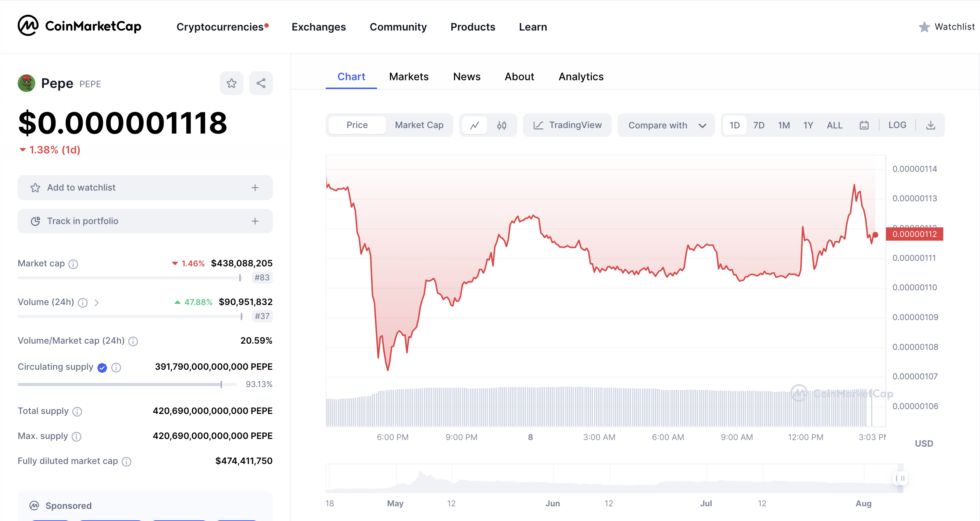Open the Compare with dropdown
Screen dimensions: 980x521
[x=666, y=125]
